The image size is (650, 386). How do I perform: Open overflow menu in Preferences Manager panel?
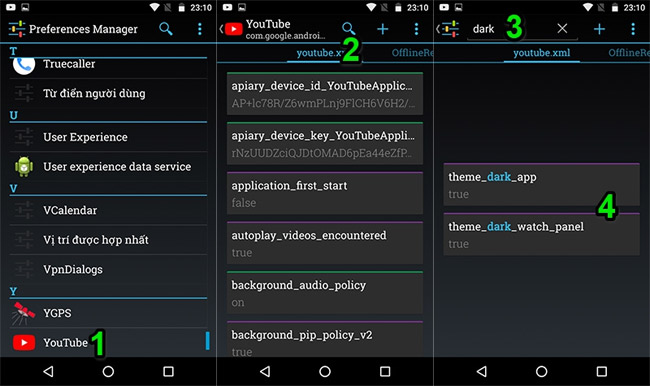pyautogui.click(x=200, y=29)
